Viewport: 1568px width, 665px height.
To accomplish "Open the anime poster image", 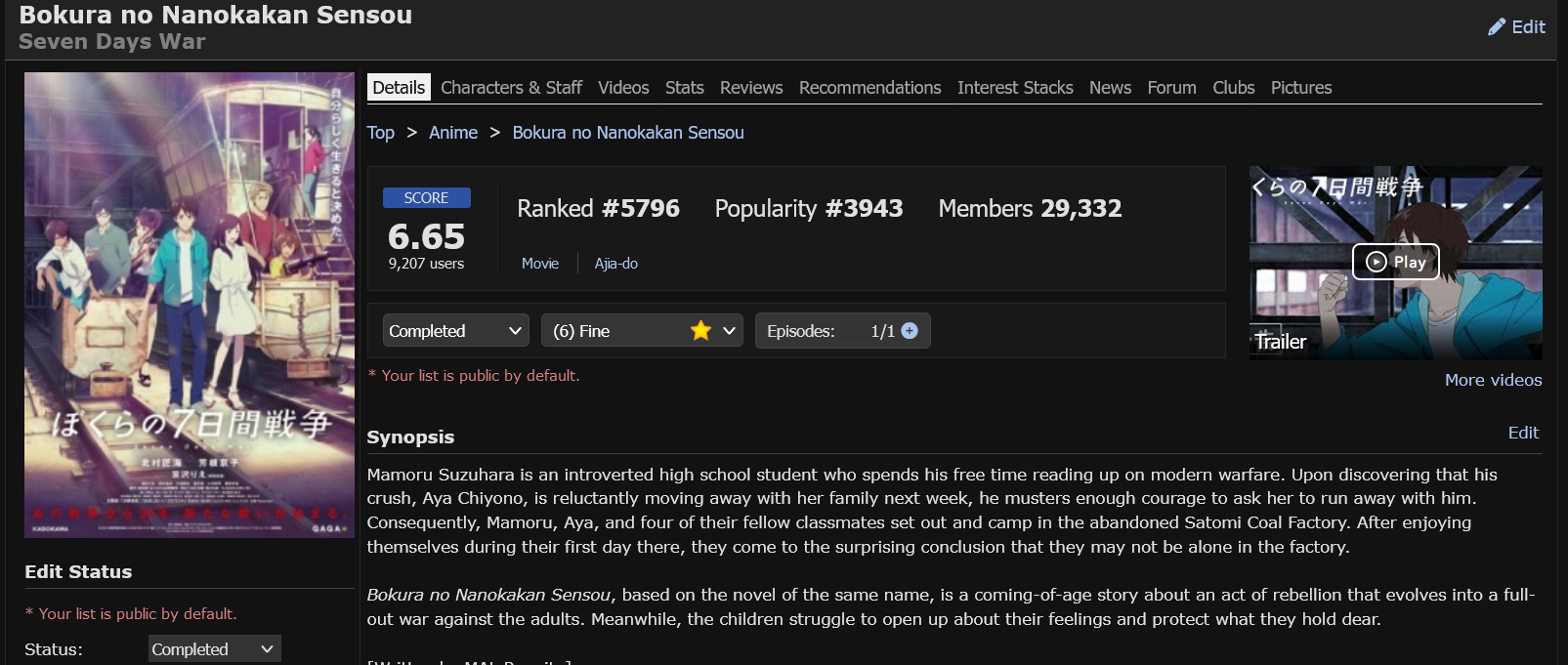I will click(x=190, y=305).
